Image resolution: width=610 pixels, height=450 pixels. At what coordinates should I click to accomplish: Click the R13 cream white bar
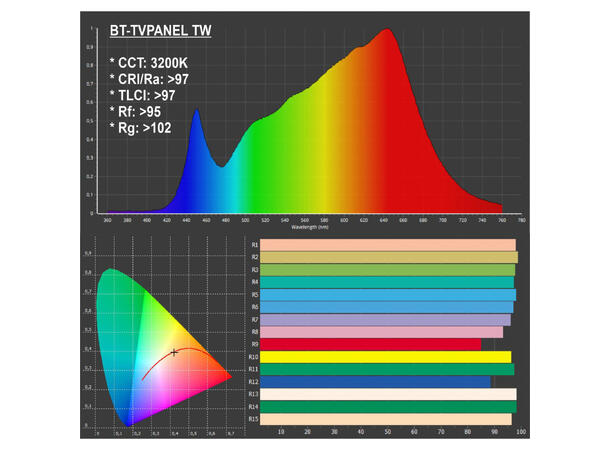pyautogui.click(x=388, y=394)
